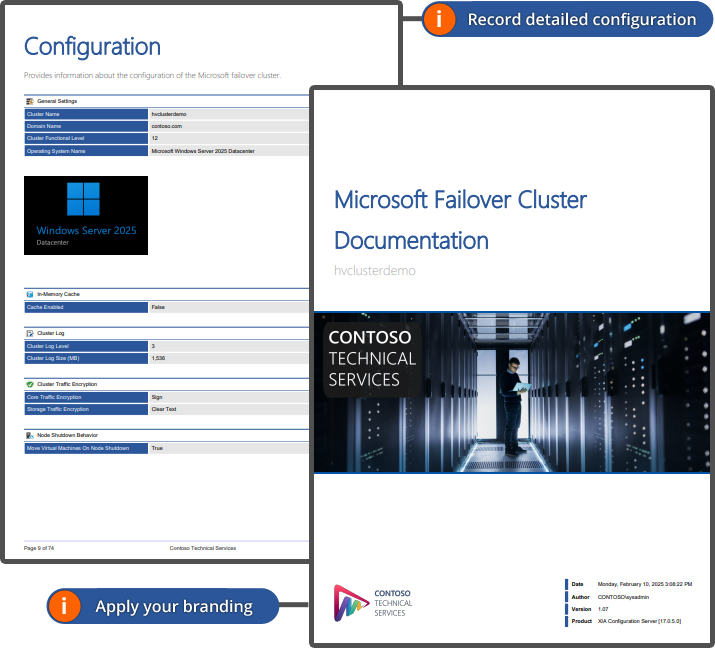The height and width of the screenshot is (648, 715).
Task: Click the contoso.com value
Action: 166,126
